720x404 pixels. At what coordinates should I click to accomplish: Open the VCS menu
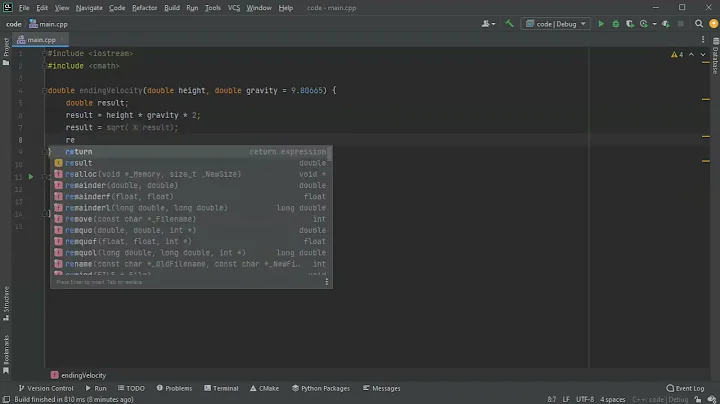[x=234, y=8]
